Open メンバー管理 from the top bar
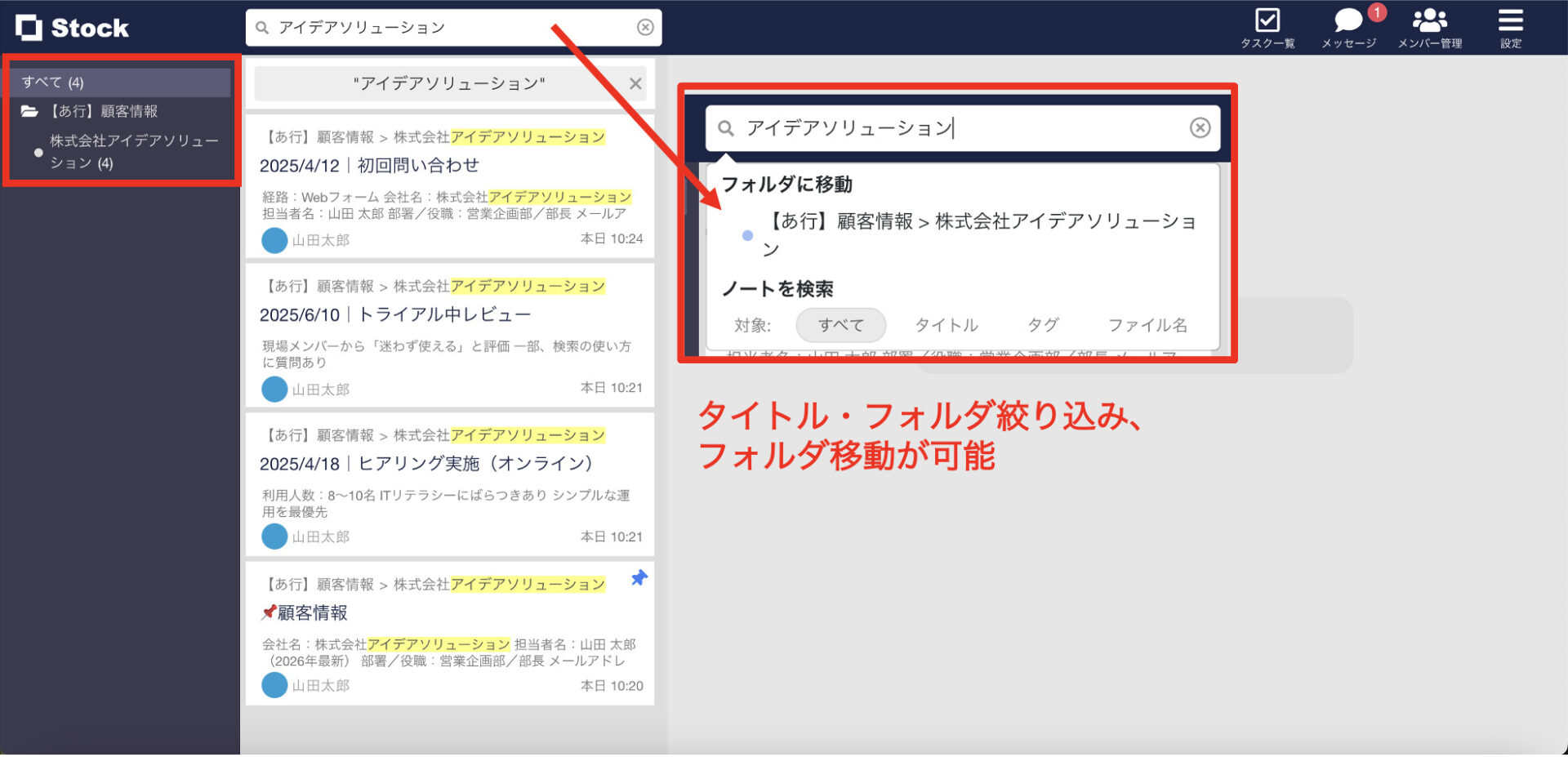This screenshot has width=1568, height=757. click(x=1430, y=21)
